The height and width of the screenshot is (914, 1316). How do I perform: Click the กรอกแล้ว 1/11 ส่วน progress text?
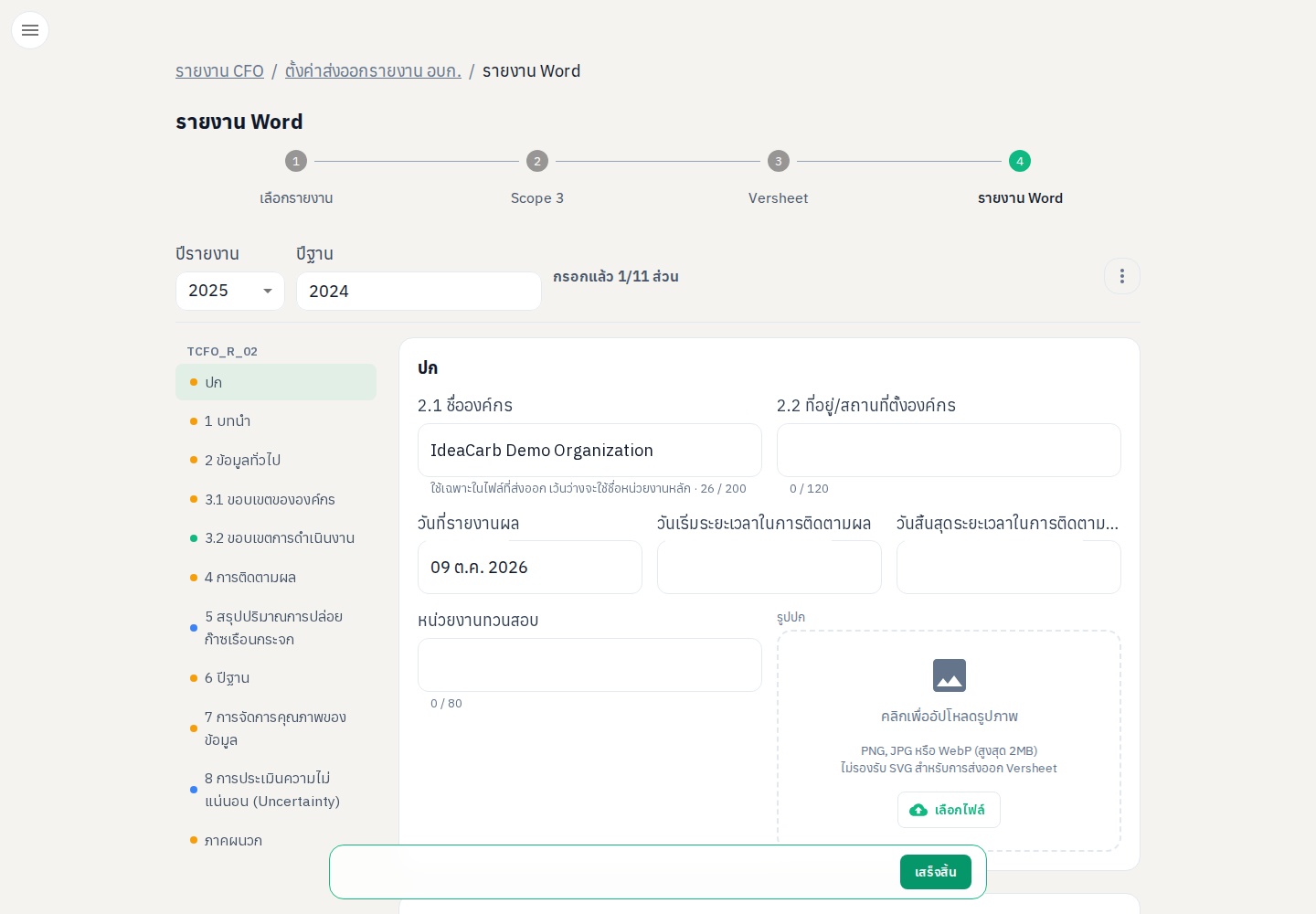[616, 276]
